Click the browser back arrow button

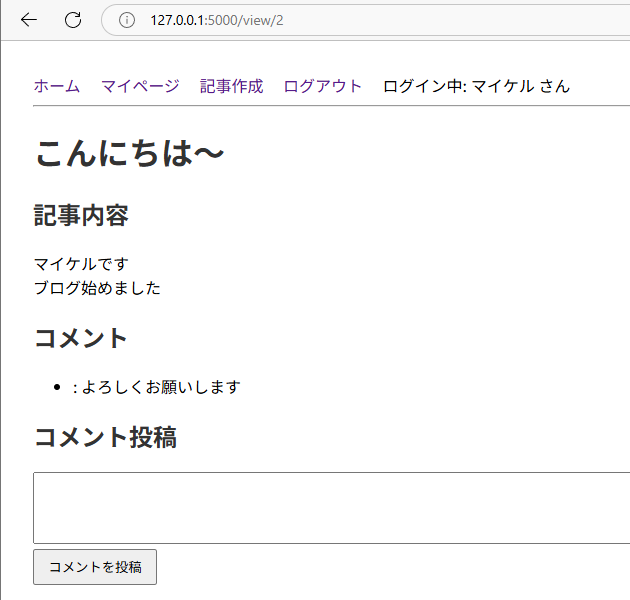pos(28,20)
